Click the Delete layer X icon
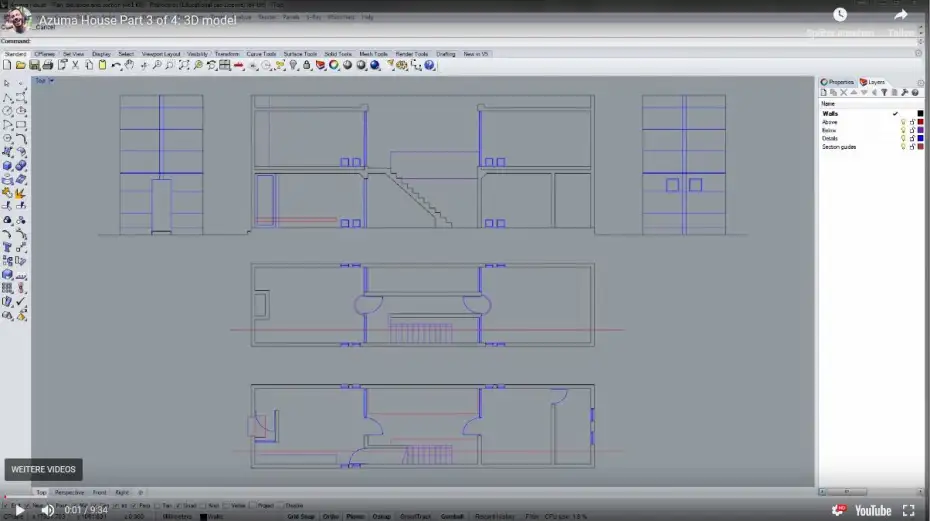The width and height of the screenshot is (930, 521). pyautogui.click(x=843, y=93)
